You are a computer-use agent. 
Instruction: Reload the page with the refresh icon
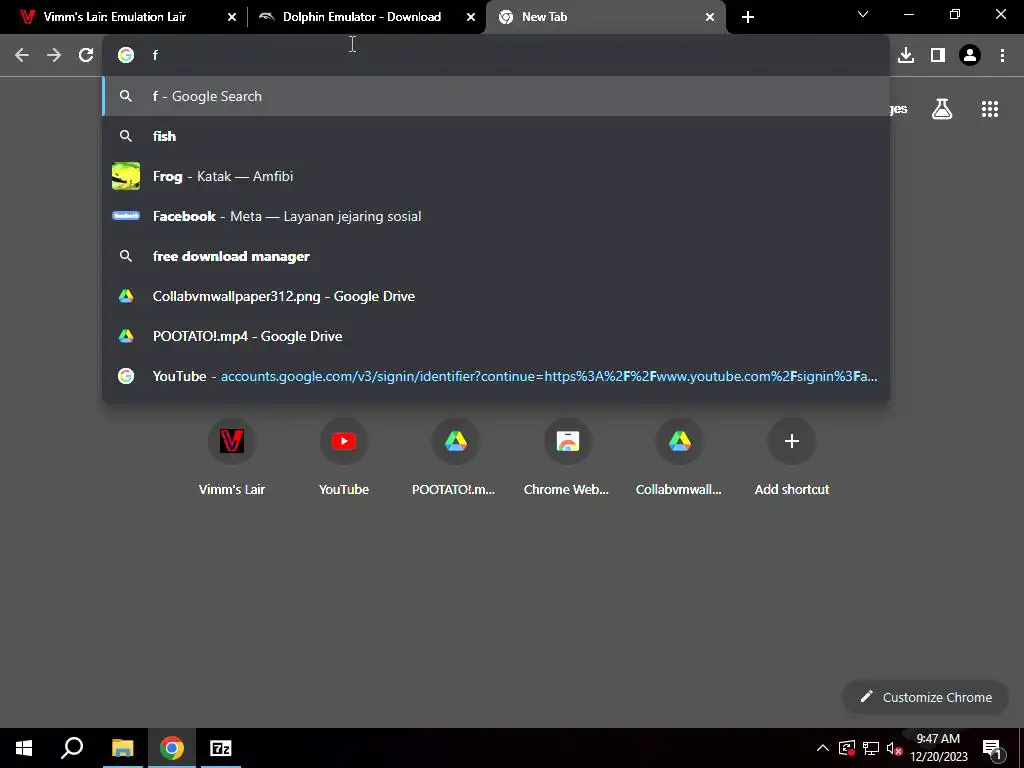[86, 56]
